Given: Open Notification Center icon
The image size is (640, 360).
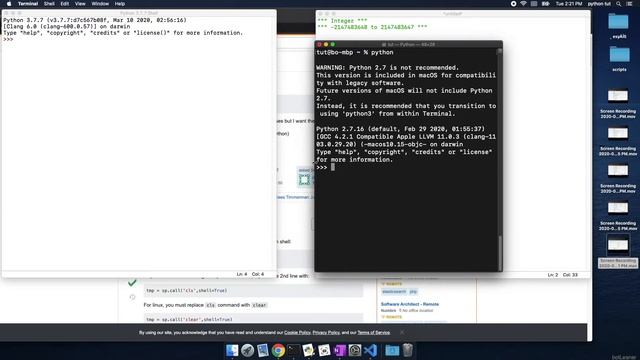Looking at the screenshot, I should coord(629,4).
